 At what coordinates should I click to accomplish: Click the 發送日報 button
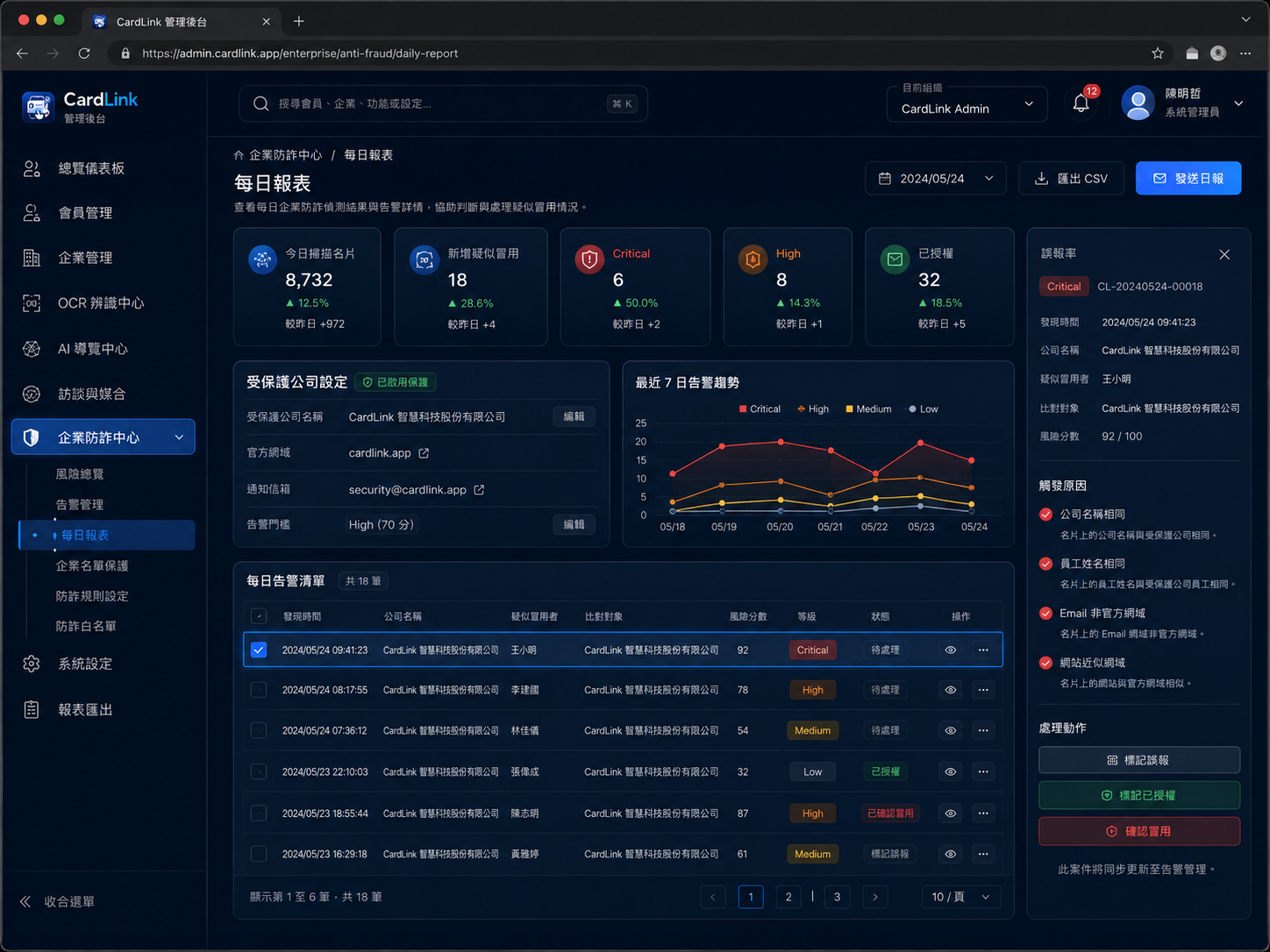tap(1188, 179)
